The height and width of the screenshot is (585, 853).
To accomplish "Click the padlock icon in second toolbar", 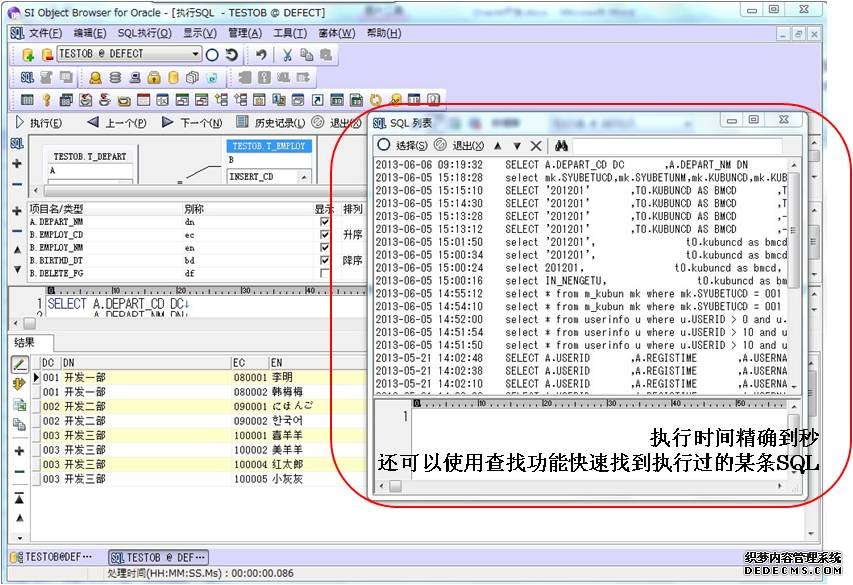I will click(x=155, y=78).
